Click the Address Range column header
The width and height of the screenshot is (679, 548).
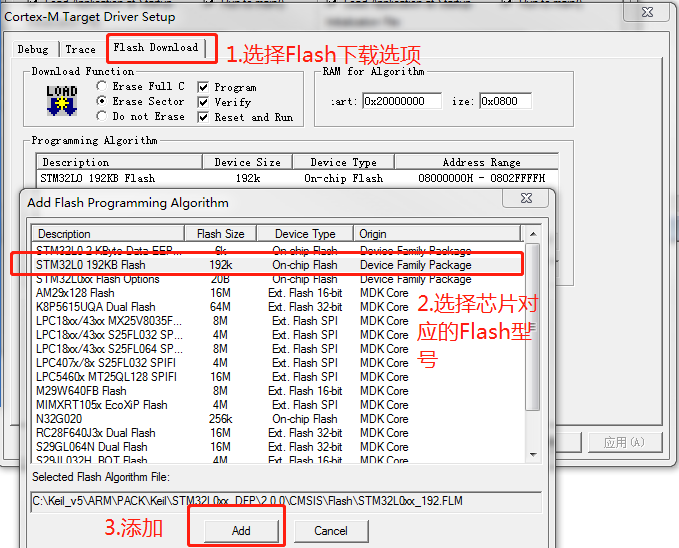pos(476,162)
